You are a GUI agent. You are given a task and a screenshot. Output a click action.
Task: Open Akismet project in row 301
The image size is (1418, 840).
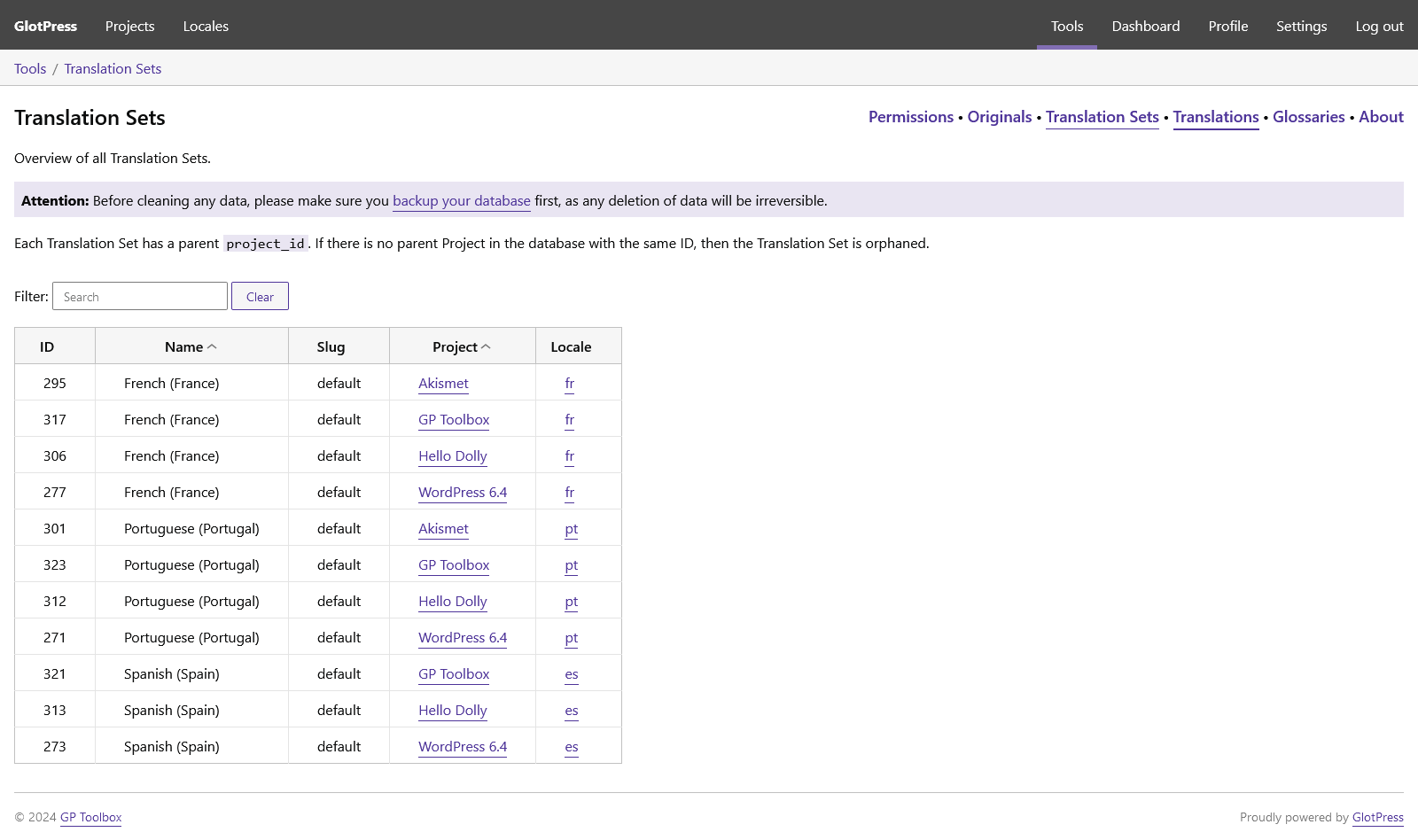point(443,528)
